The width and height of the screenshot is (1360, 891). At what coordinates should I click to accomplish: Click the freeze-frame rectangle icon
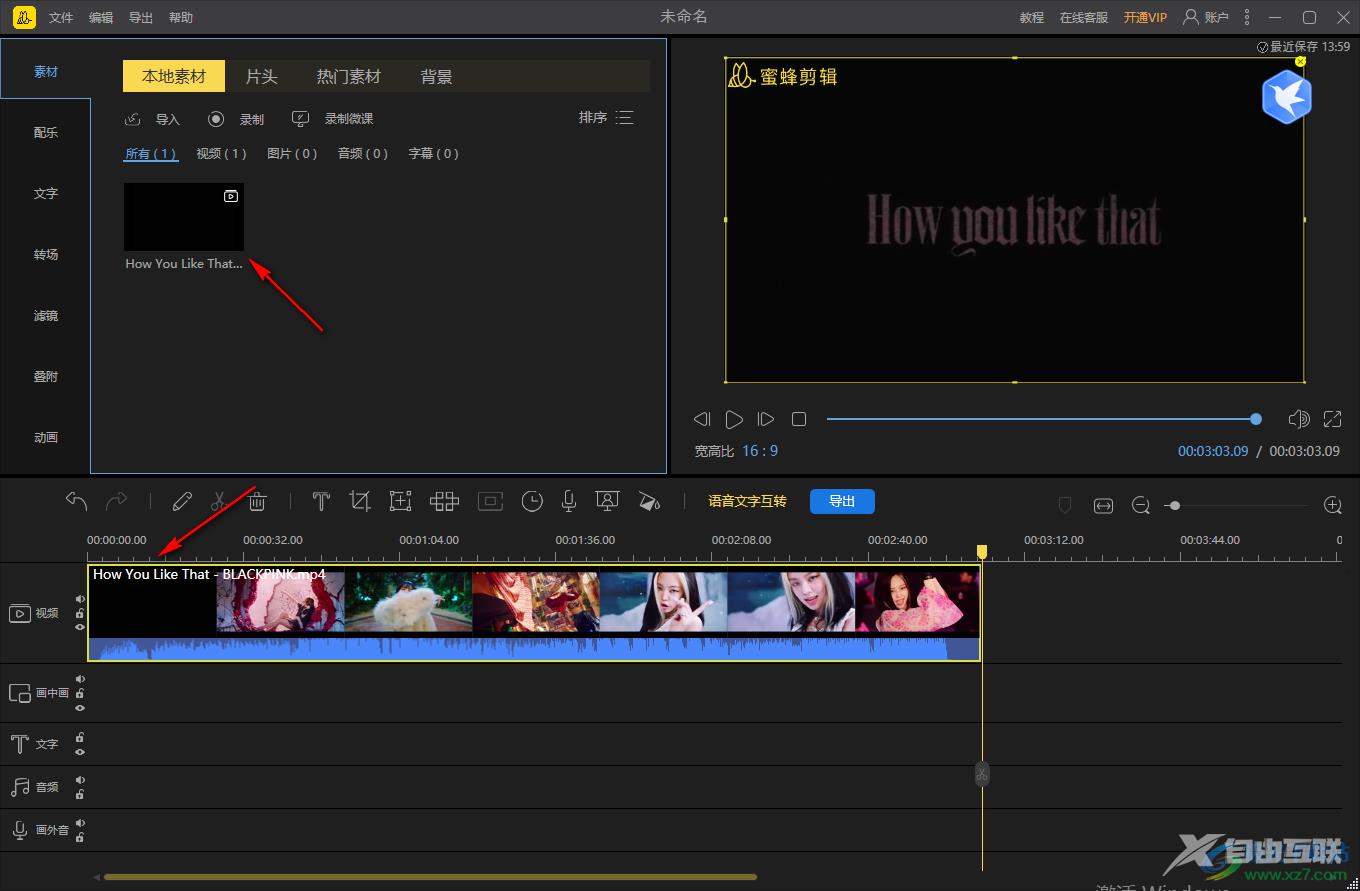tap(490, 501)
